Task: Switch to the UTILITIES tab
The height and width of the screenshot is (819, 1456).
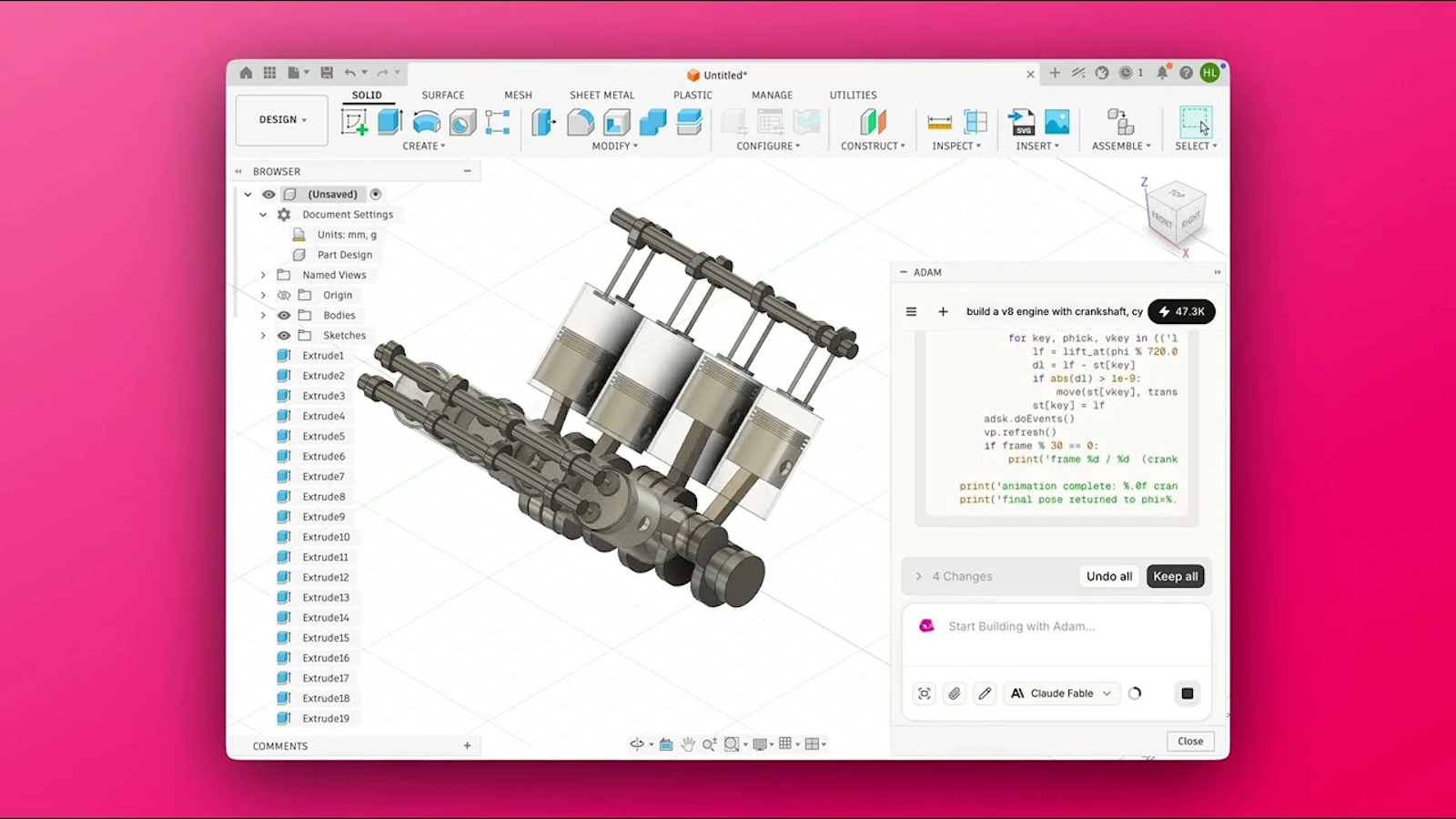Action: (x=854, y=95)
